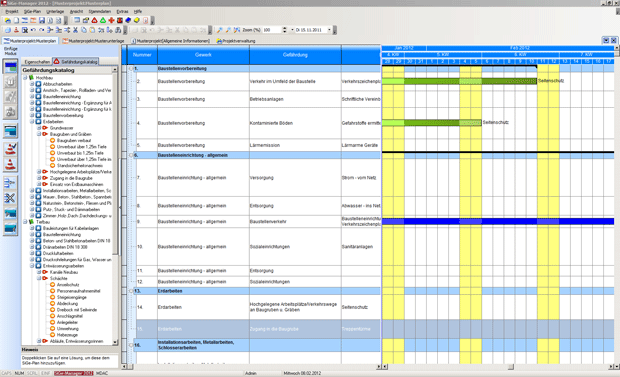The width and height of the screenshot is (620, 377).
Task: Collapse the Hochbau tree node
Action: (25, 78)
